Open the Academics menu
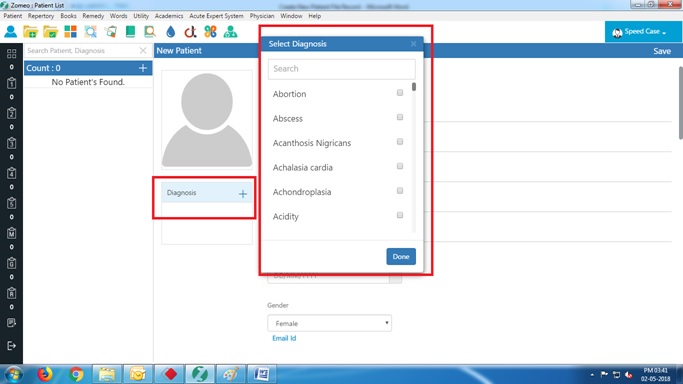This screenshot has height=384, width=683. (x=169, y=16)
